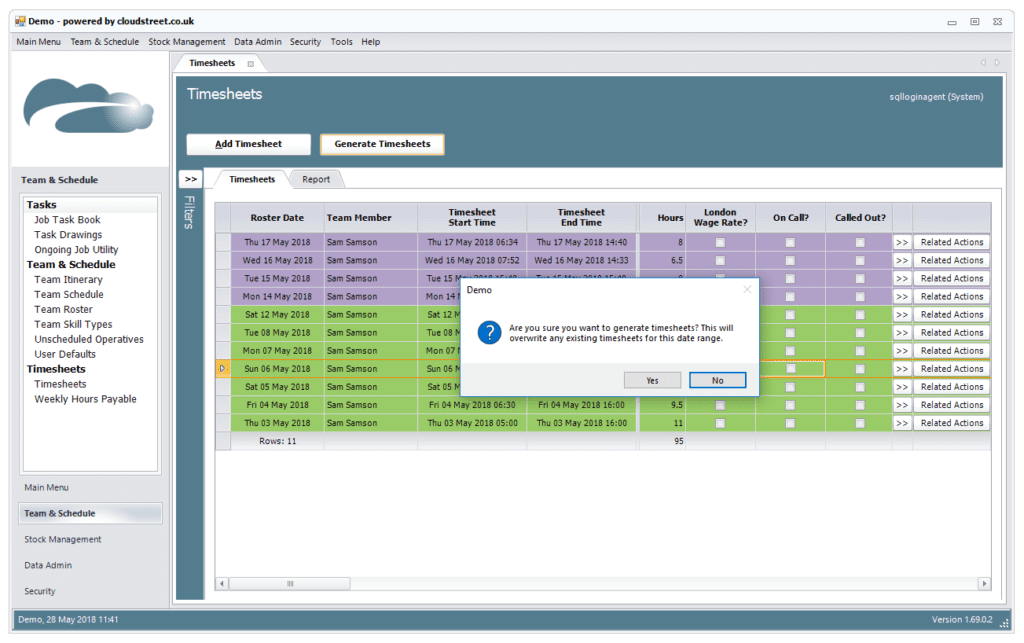Switch to the Report tab
Screen dimensions: 1024x643
(x=316, y=178)
